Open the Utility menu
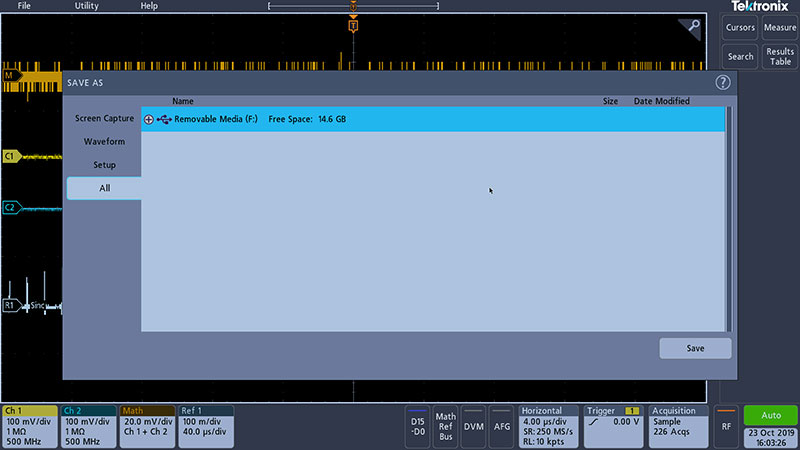Screen dimensions: 800x450 86,6
